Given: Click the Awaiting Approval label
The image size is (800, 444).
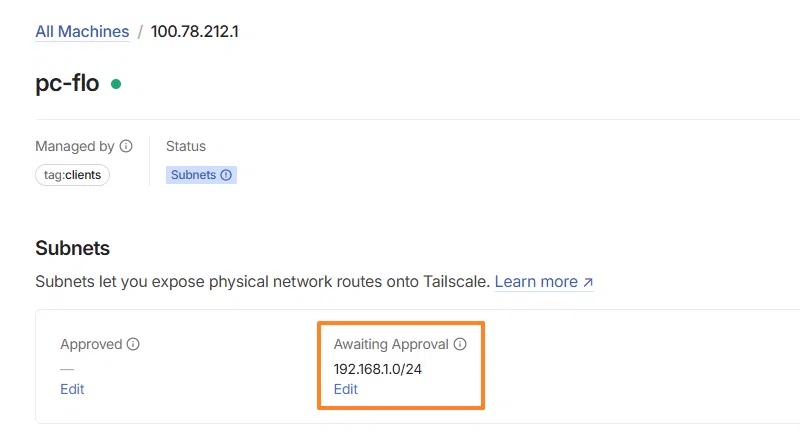Looking at the screenshot, I should (x=391, y=344).
